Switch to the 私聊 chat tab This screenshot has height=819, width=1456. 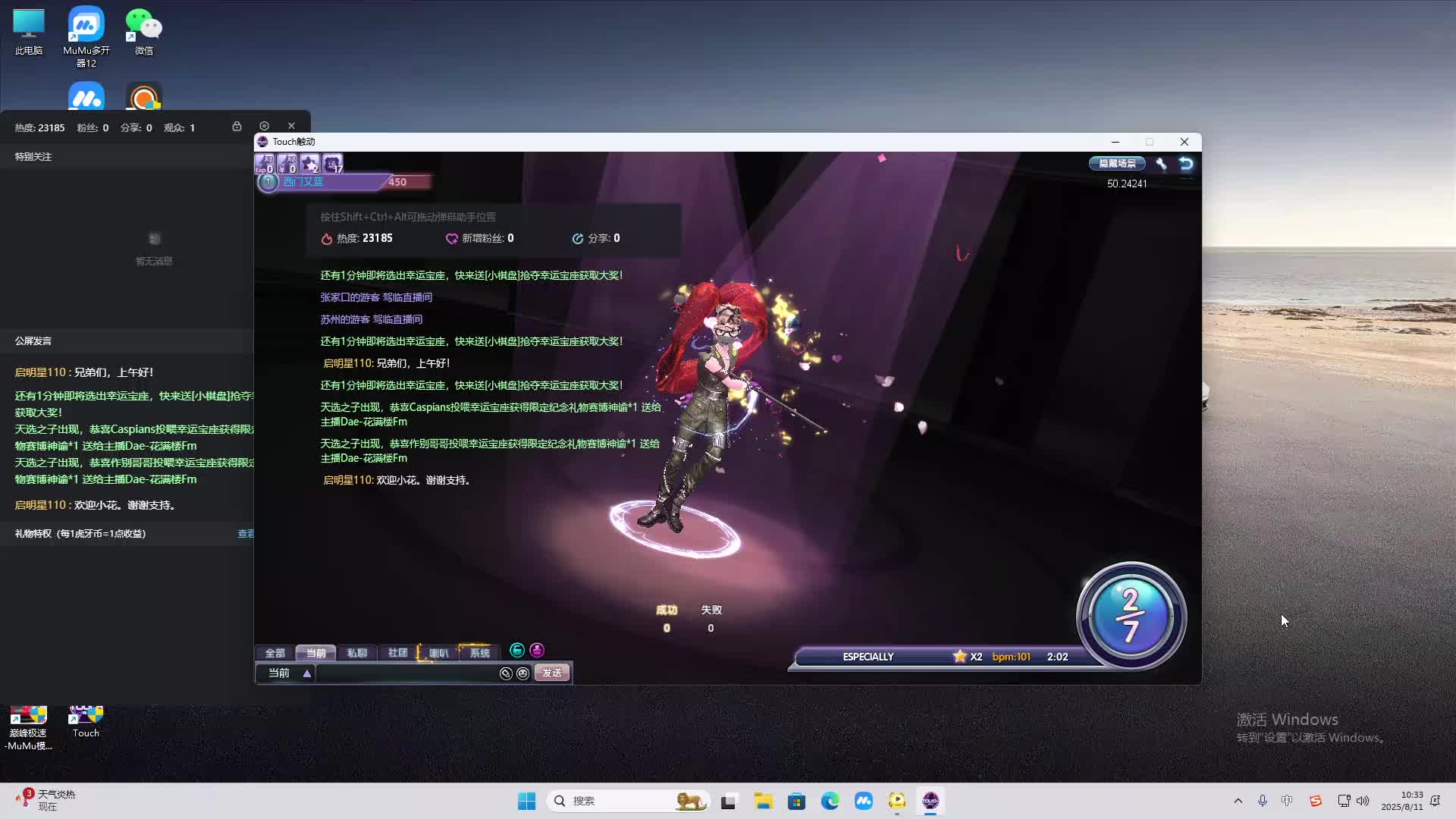click(x=356, y=653)
